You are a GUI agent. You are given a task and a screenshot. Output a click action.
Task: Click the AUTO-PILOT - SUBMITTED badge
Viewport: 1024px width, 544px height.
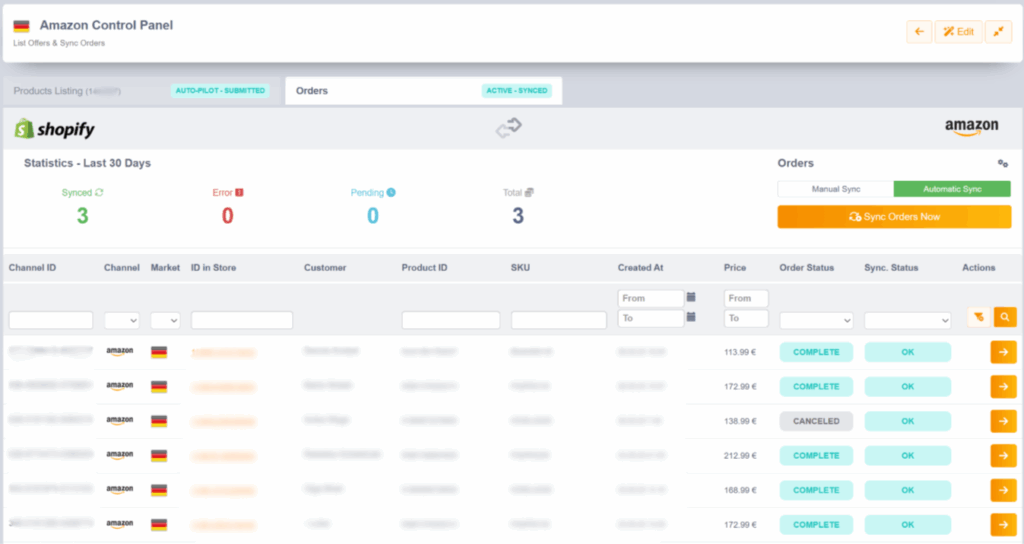pyautogui.click(x=220, y=91)
